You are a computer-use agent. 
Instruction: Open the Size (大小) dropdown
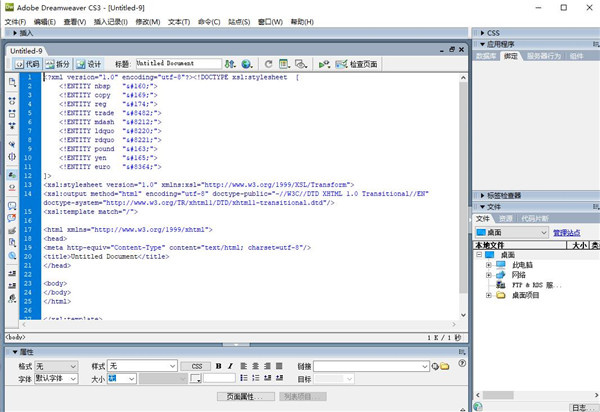122,379
